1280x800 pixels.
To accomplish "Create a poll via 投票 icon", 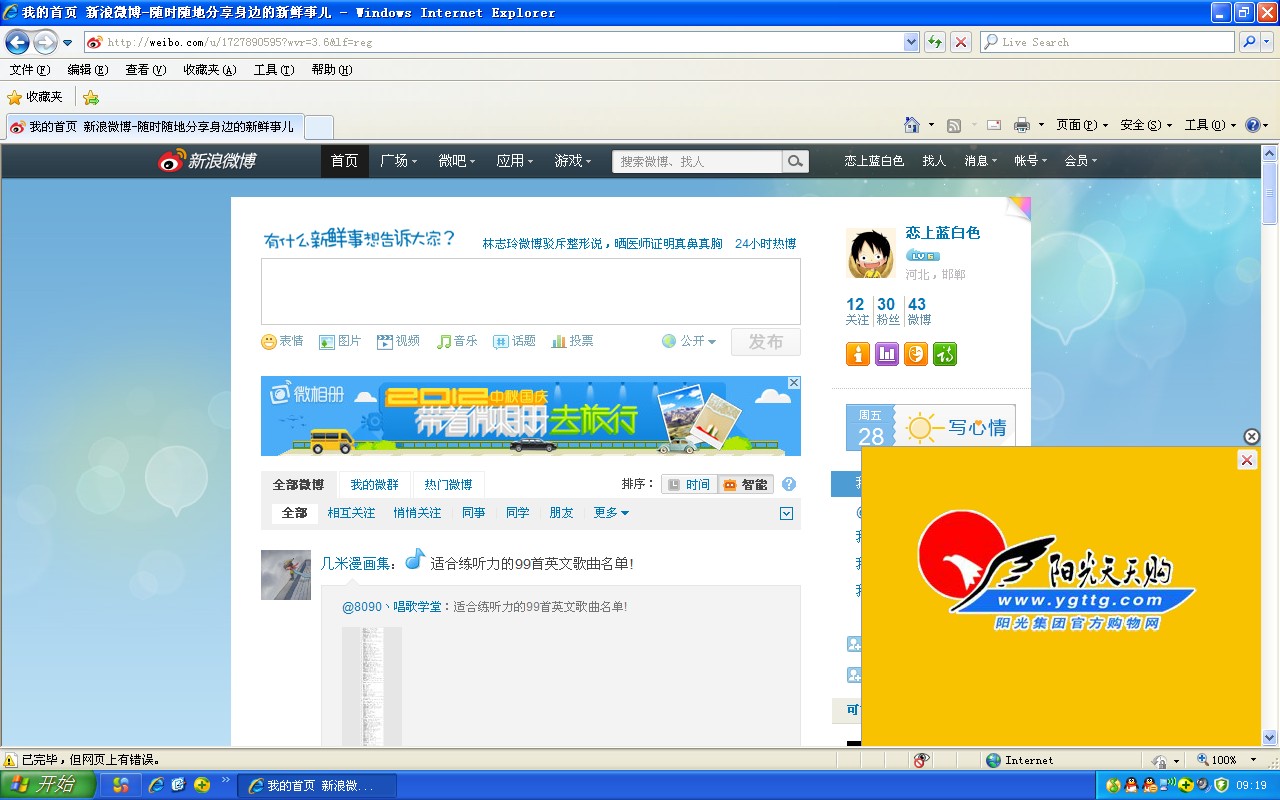I will (572, 341).
